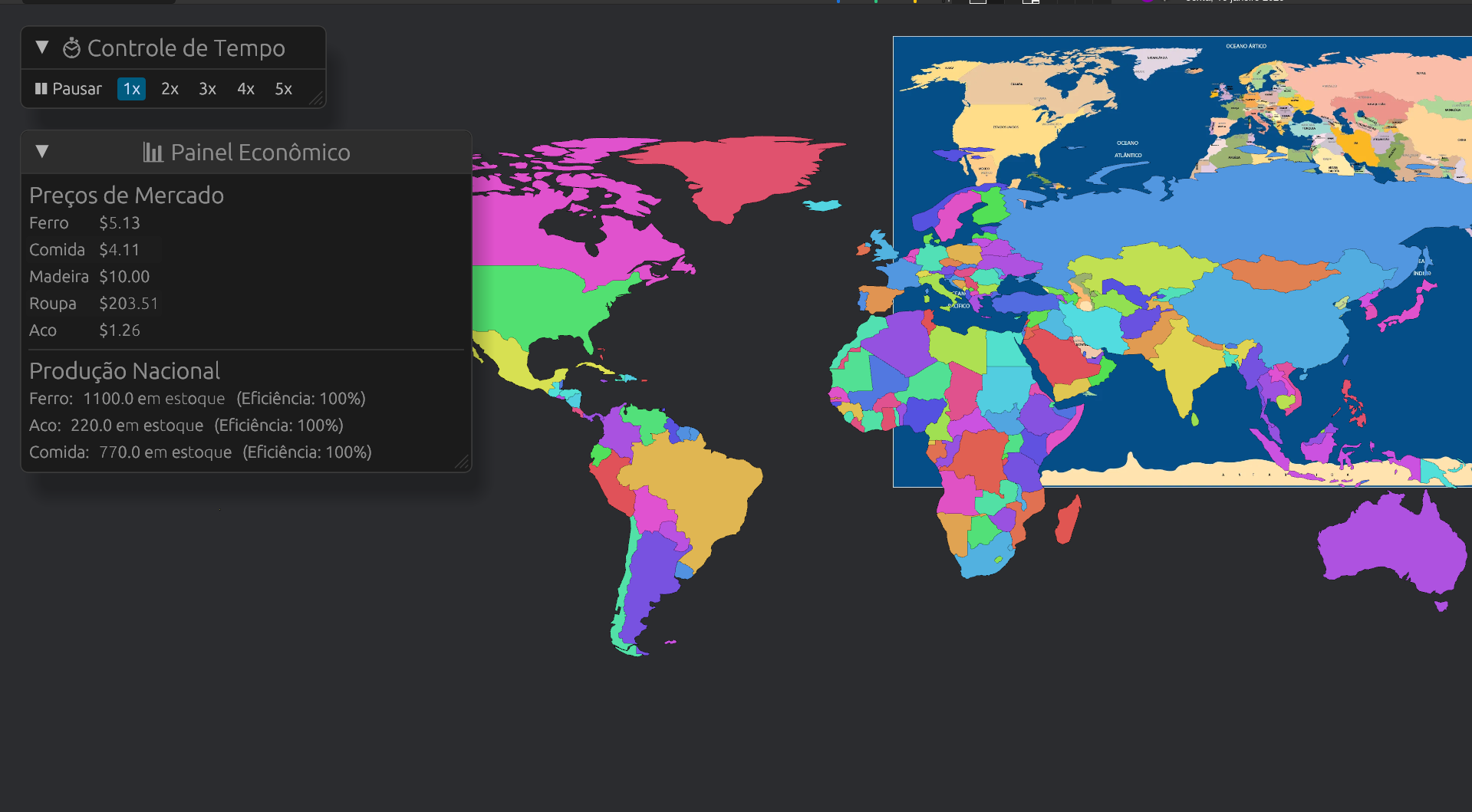Select red Madagascar island on the map

point(1068,520)
